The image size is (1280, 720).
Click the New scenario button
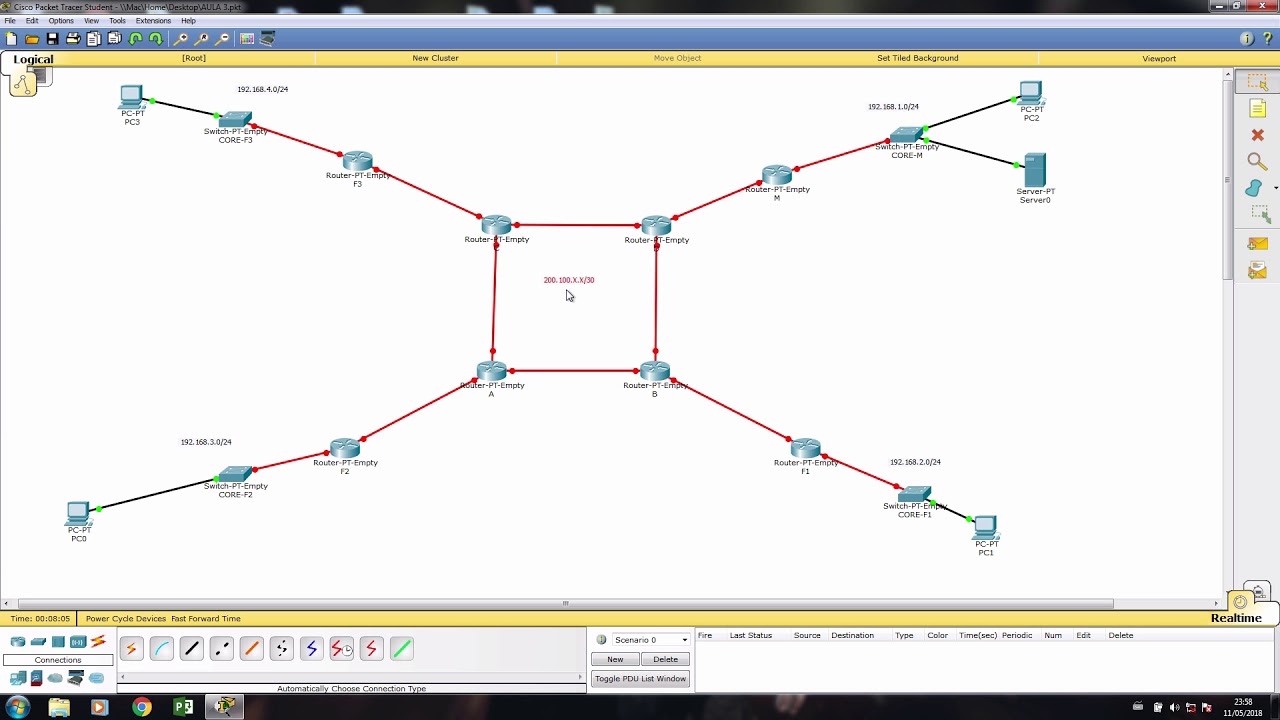tap(615, 659)
